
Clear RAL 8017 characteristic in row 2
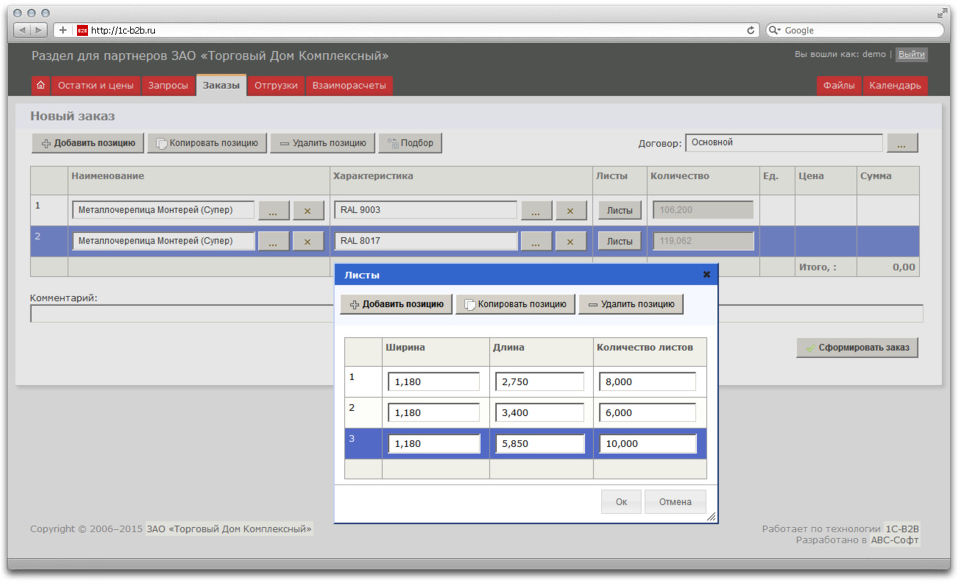point(570,241)
